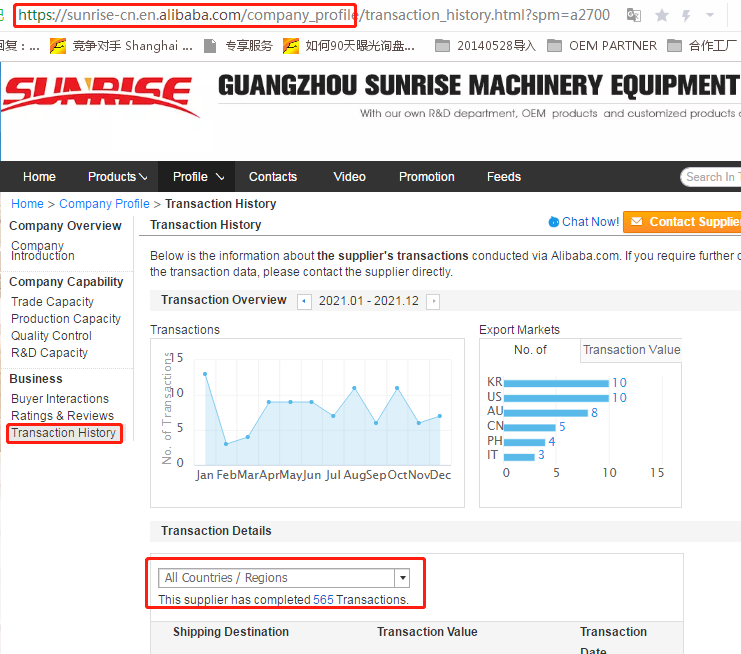Open Production Capacity in the sidebar
Image resolution: width=741 pixels, height=654 pixels.
pyautogui.click(x=66, y=318)
